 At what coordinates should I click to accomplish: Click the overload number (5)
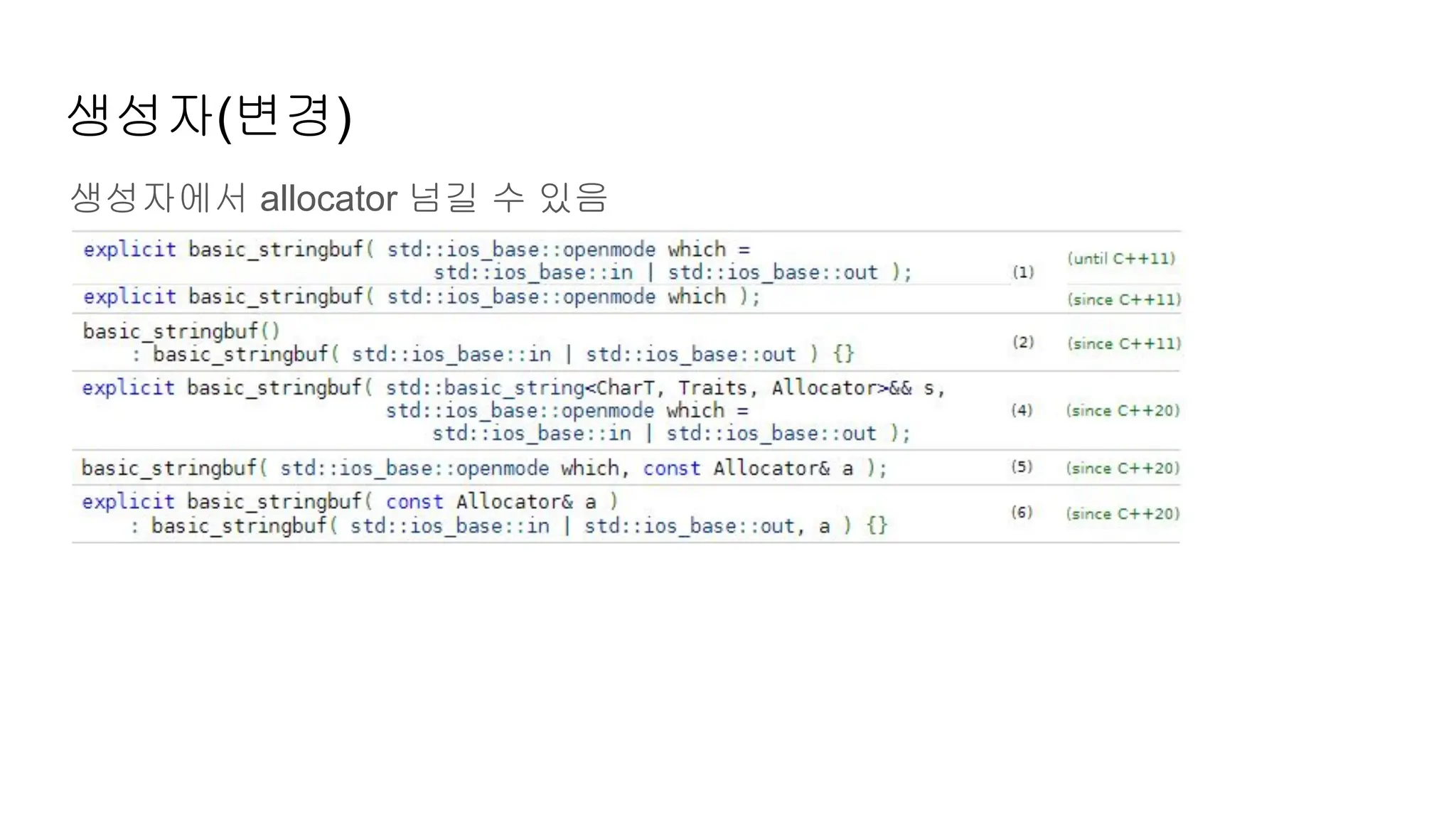pos(1022,467)
